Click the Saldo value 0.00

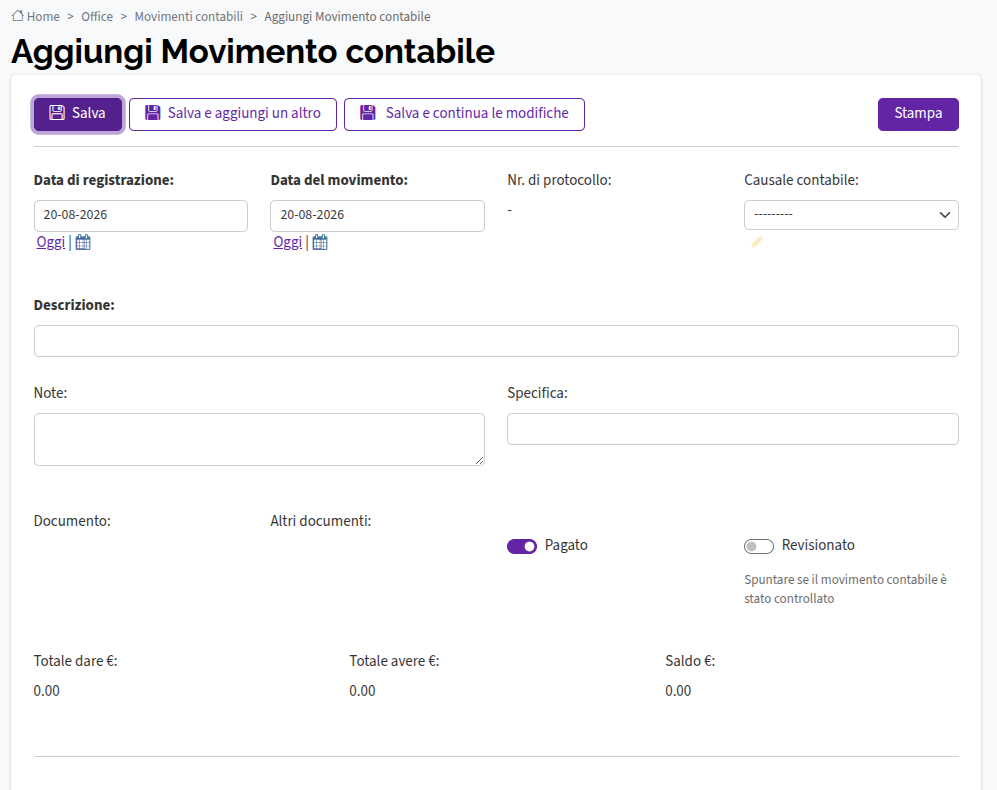(x=678, y=691)
